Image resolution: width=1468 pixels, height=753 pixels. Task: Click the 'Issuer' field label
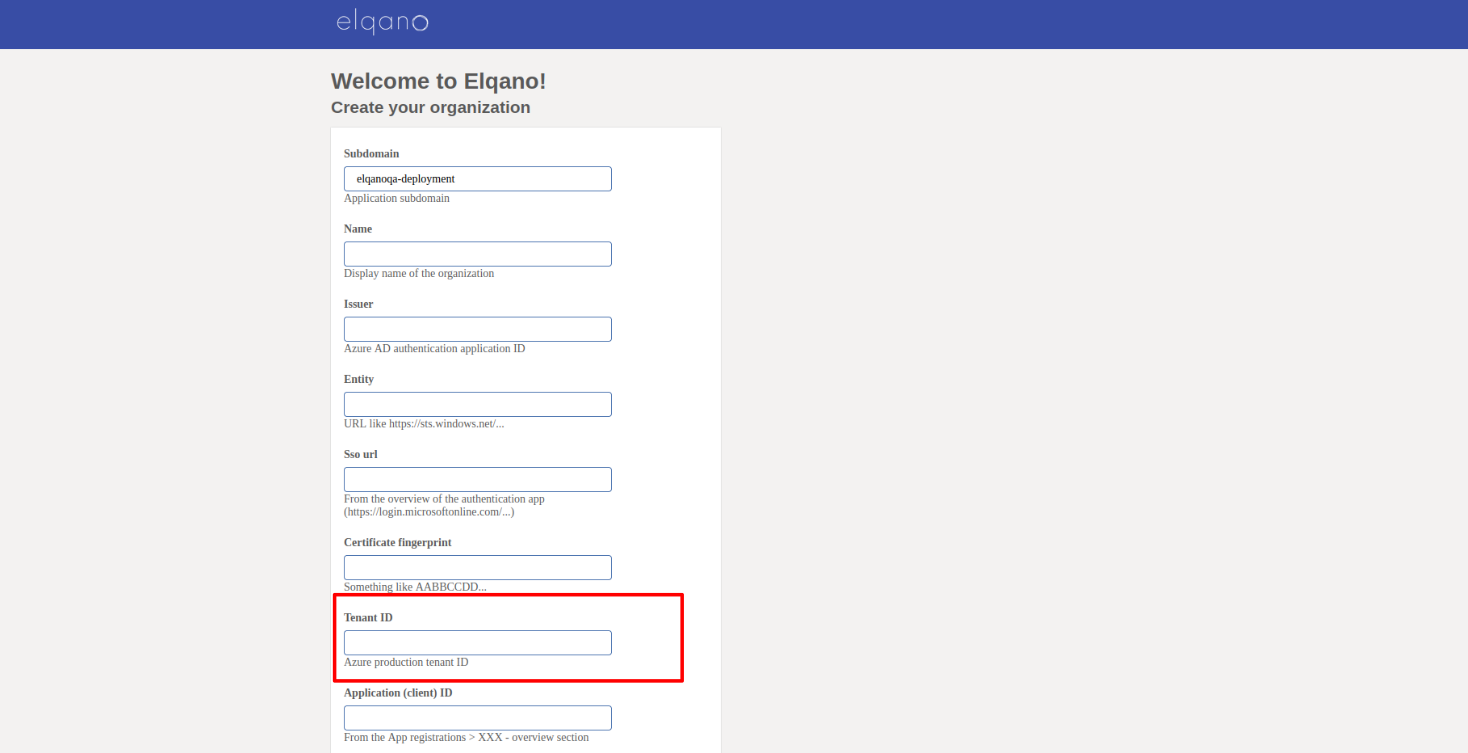point(359,304)
